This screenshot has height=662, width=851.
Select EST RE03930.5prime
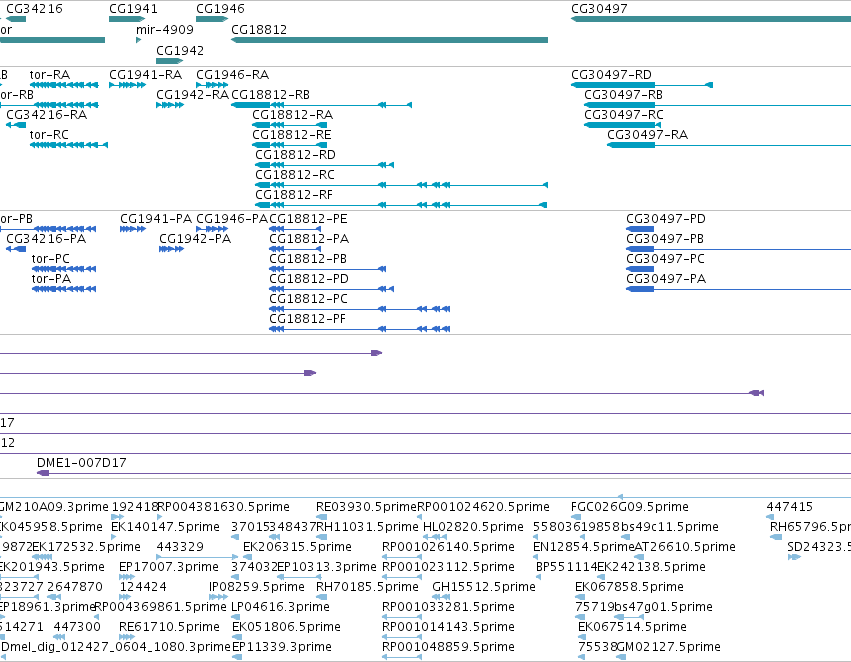point(321,517)
